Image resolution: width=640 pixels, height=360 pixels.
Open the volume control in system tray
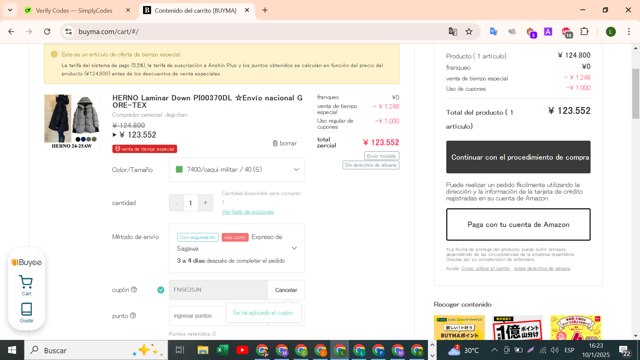(554, 350)
